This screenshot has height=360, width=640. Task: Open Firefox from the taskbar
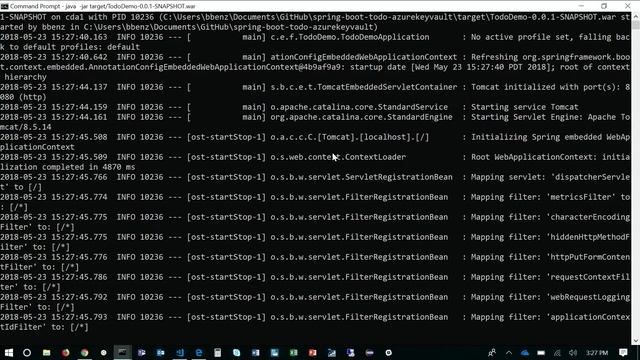click(x=65, y=353)
